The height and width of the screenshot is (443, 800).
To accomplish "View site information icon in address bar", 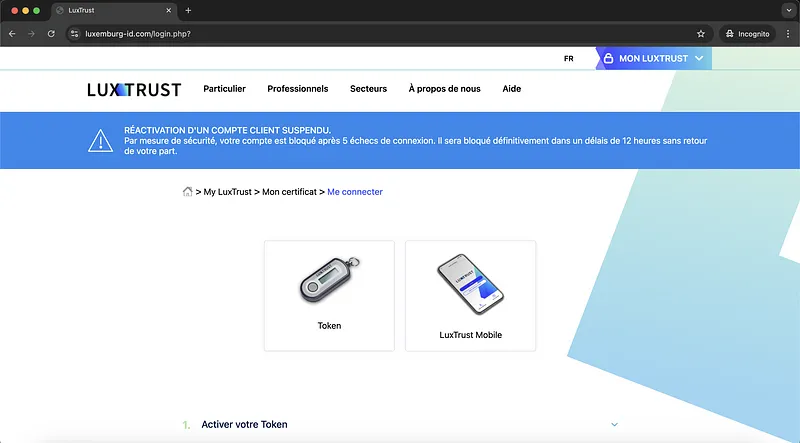I will (x=74, y=34).
